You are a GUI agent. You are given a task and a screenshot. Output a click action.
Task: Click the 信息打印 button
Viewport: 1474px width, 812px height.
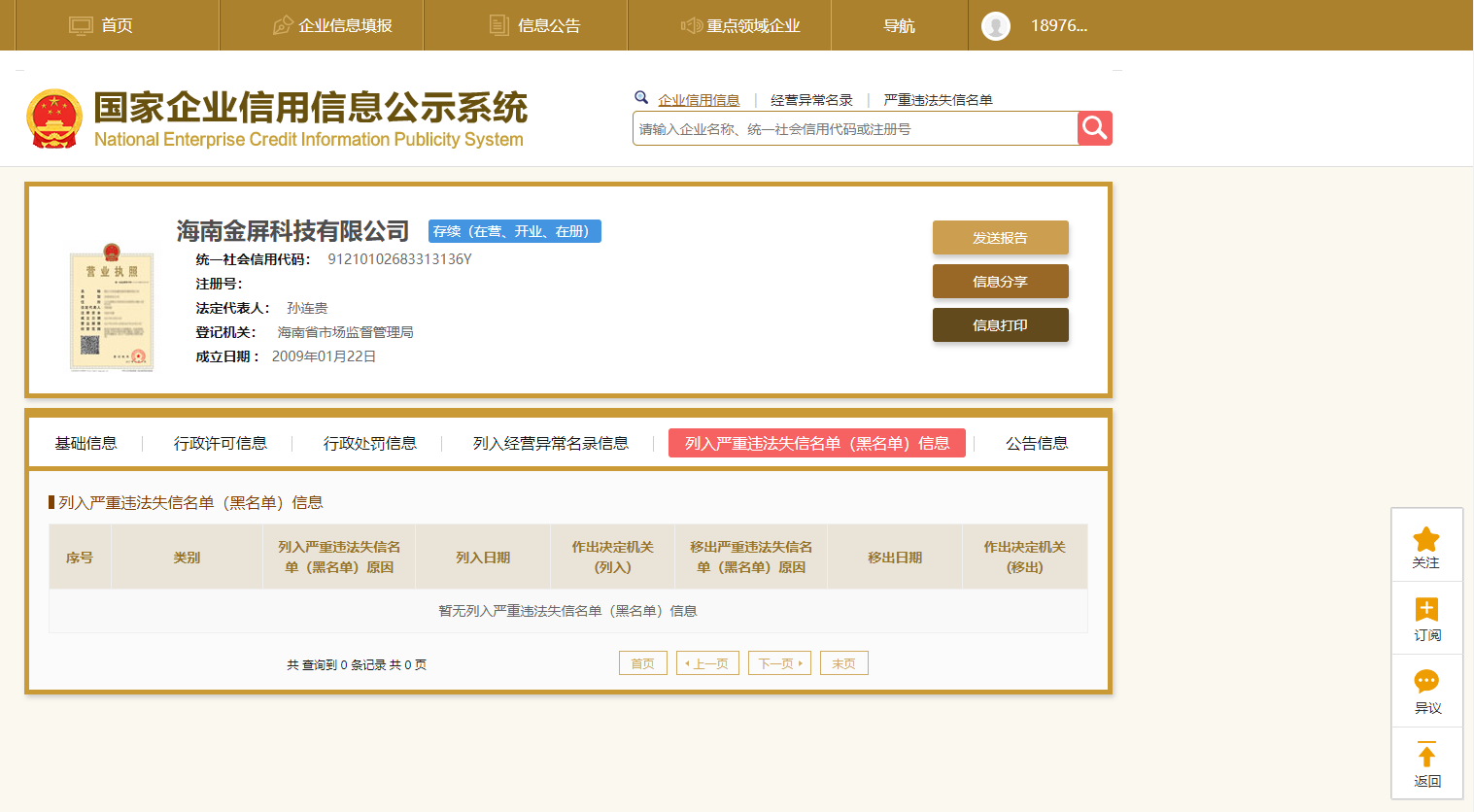[x=1001, y=324]
